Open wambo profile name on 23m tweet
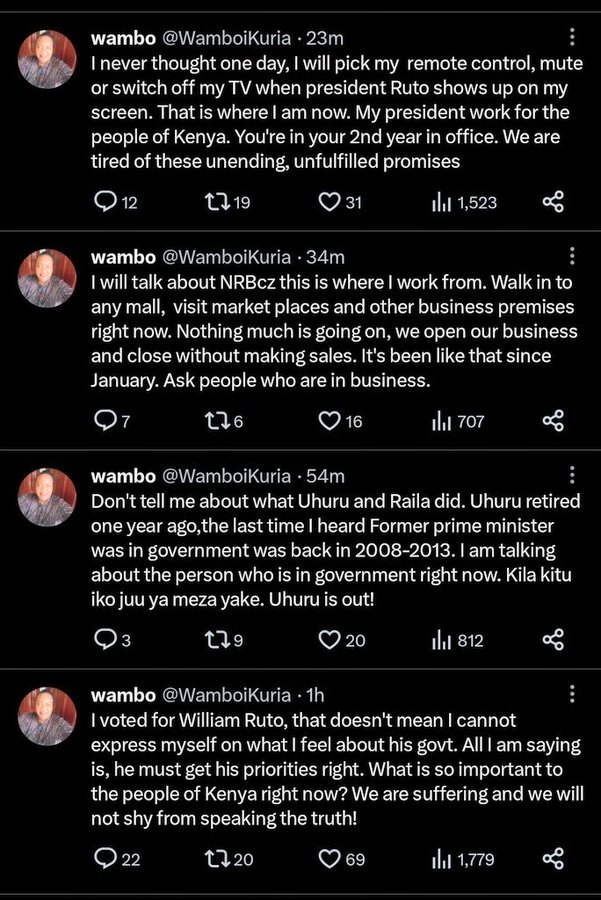 [123, 38]
